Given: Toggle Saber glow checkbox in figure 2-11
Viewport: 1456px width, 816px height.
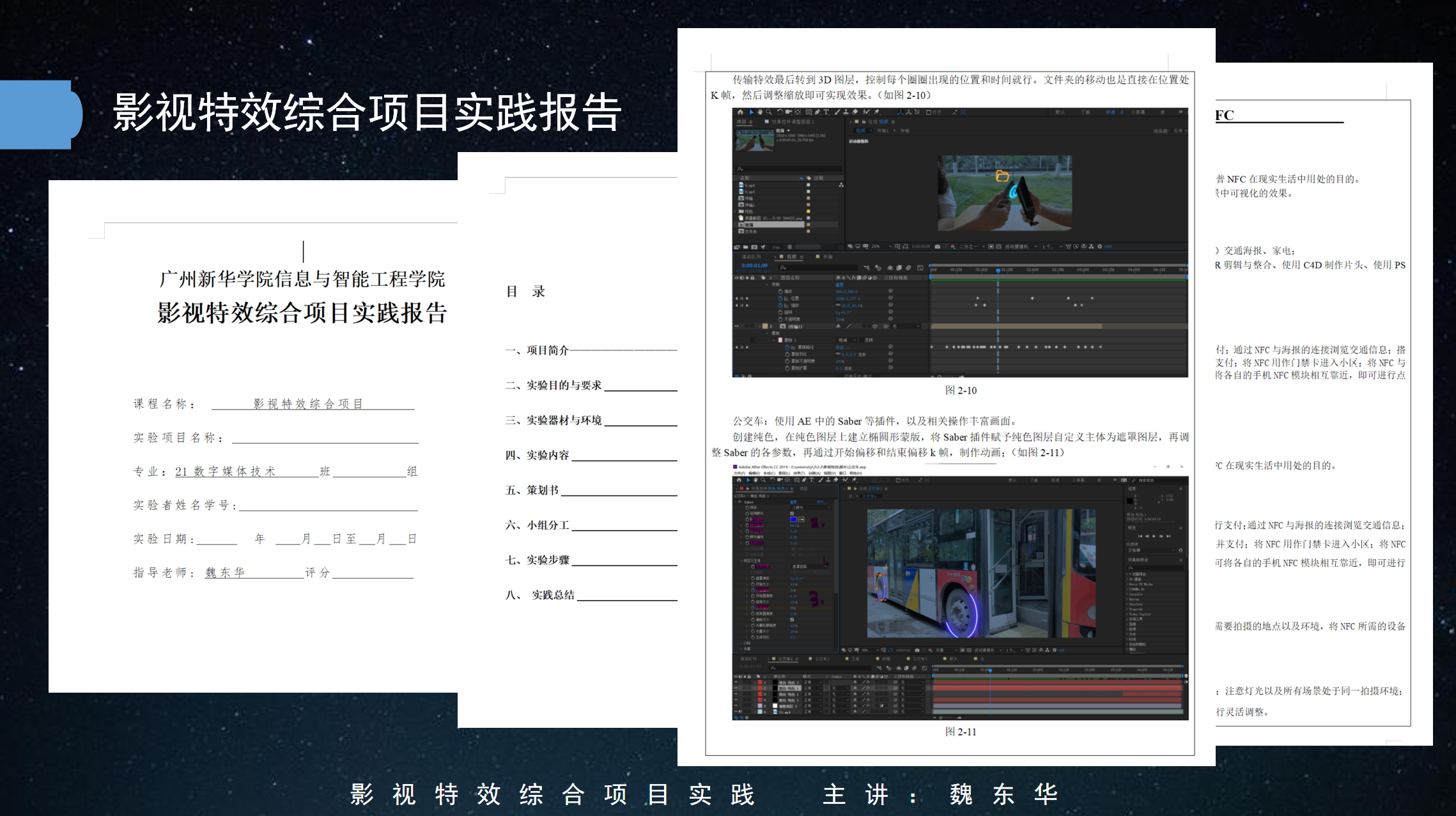Looking at the screenshot, I should [792, 513].
